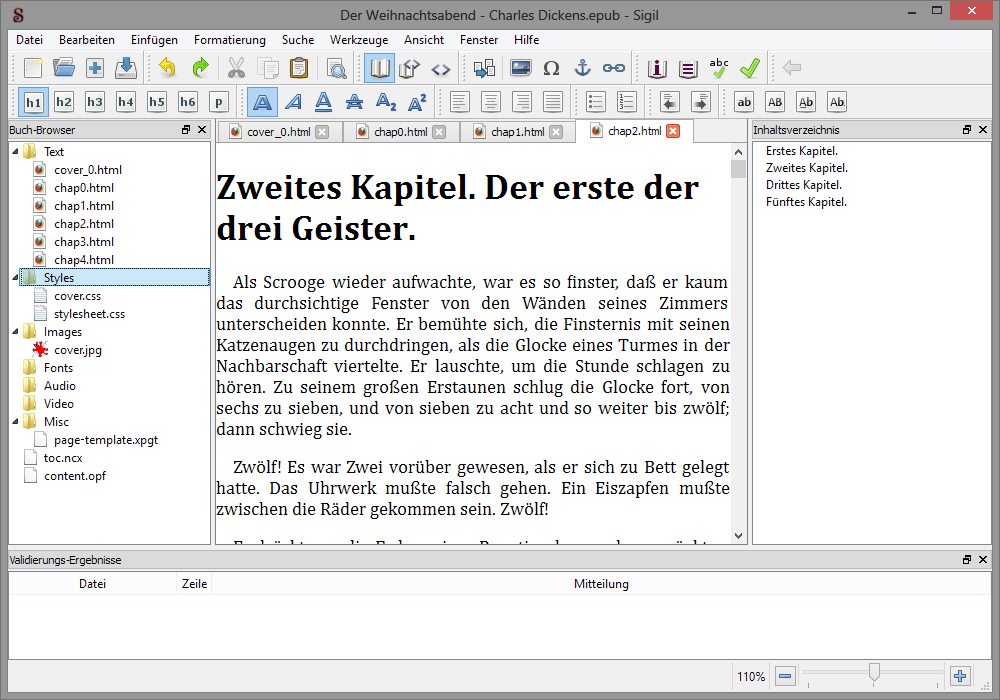Viewport: 1000px width, 700px height.
Task: Apply heading 1 style h1
Action: click(33, 102)
